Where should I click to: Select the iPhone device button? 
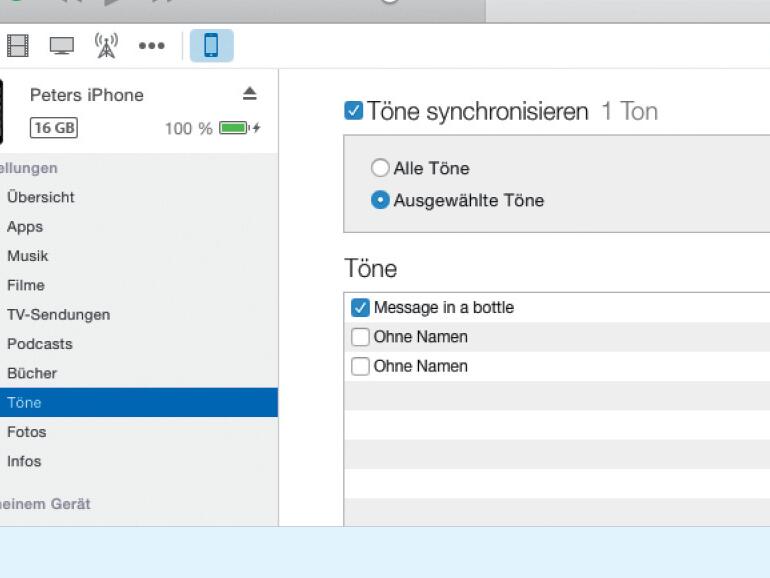pos(212,46)
